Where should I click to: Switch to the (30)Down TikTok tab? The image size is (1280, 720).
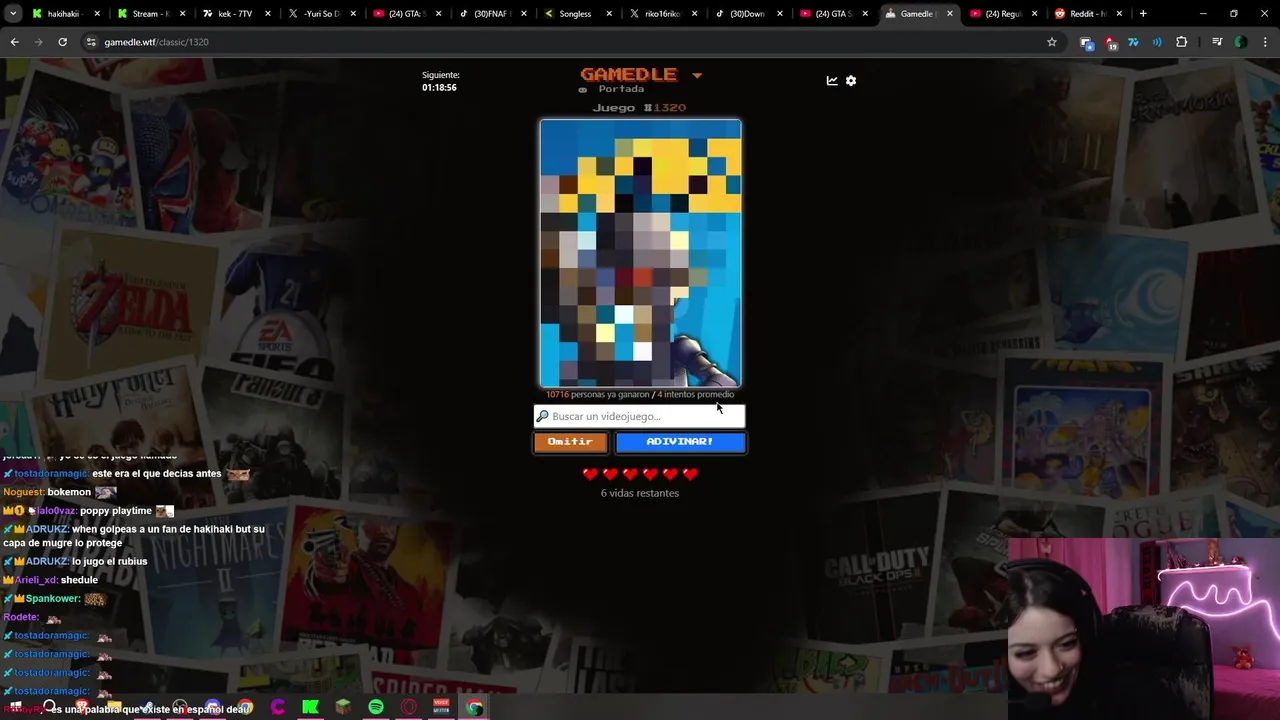tap(749, 14)
